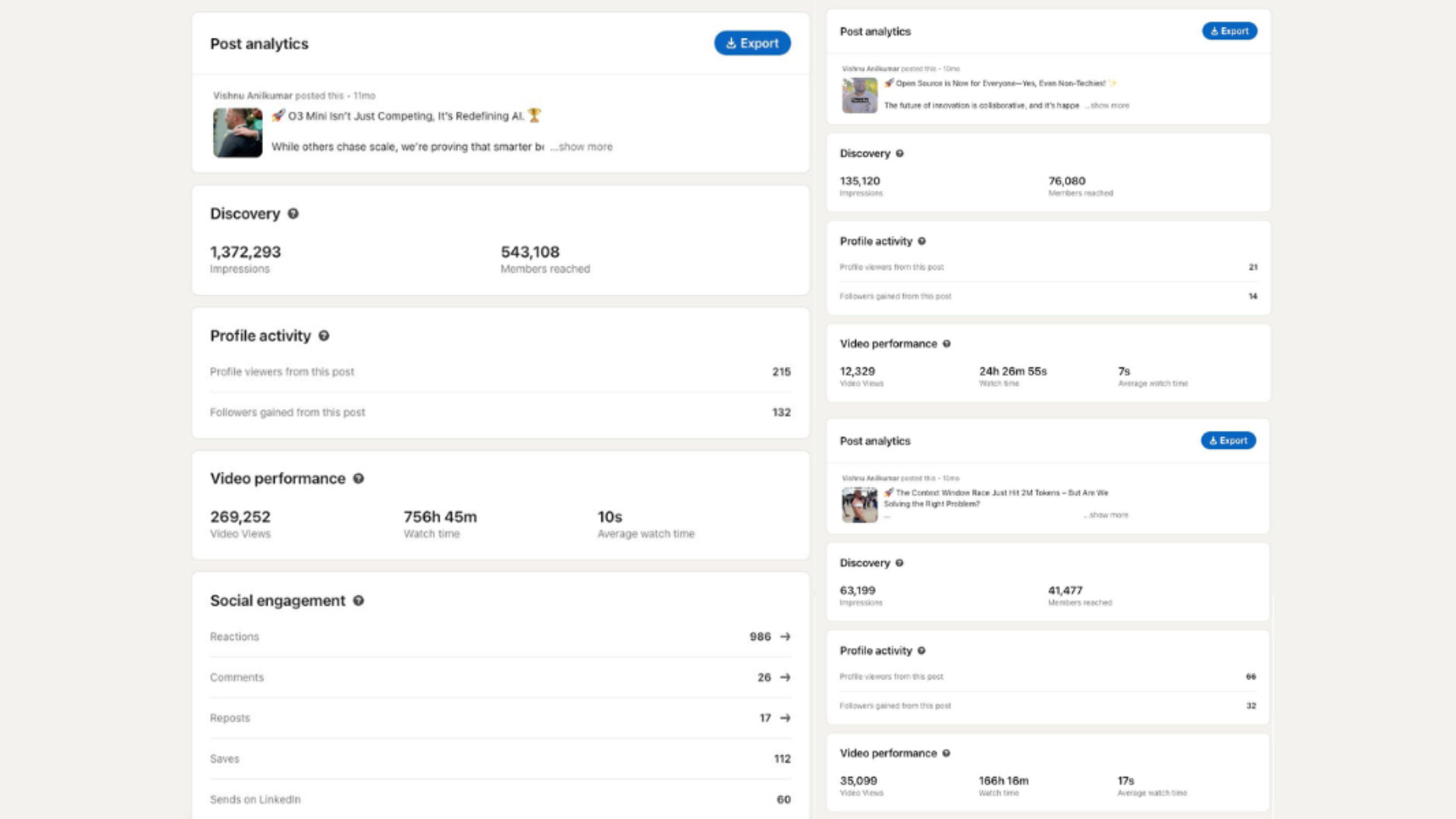Click help icon beside large Profile activity heading
The width and height of the screenshot is (1456, 819).
pyautogui.click(x=324, y=336)
